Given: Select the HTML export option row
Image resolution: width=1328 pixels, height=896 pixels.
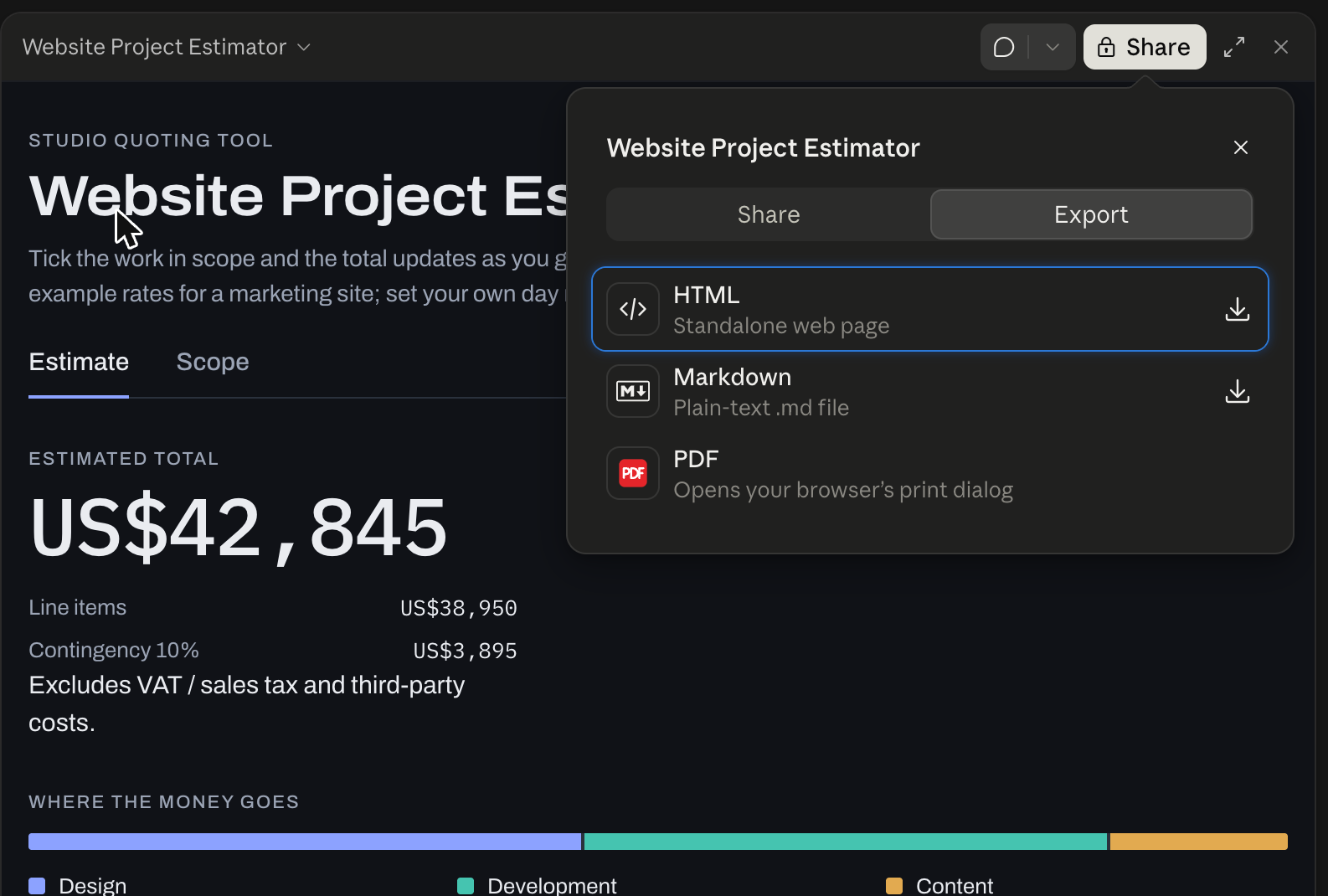Looking at the screenshot, I should 930,309.
